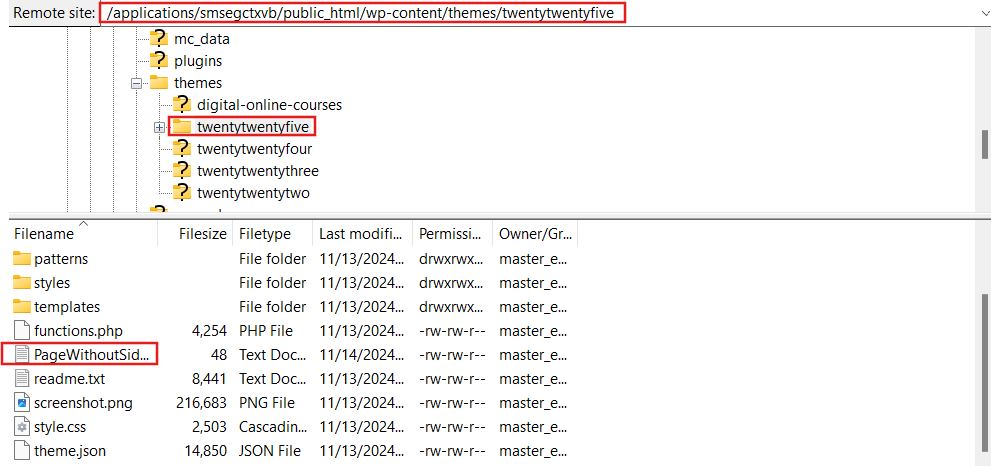Screen dimensions: 991x466
Task: Click the PHP File filetype cell
Action: coord(268,331)
